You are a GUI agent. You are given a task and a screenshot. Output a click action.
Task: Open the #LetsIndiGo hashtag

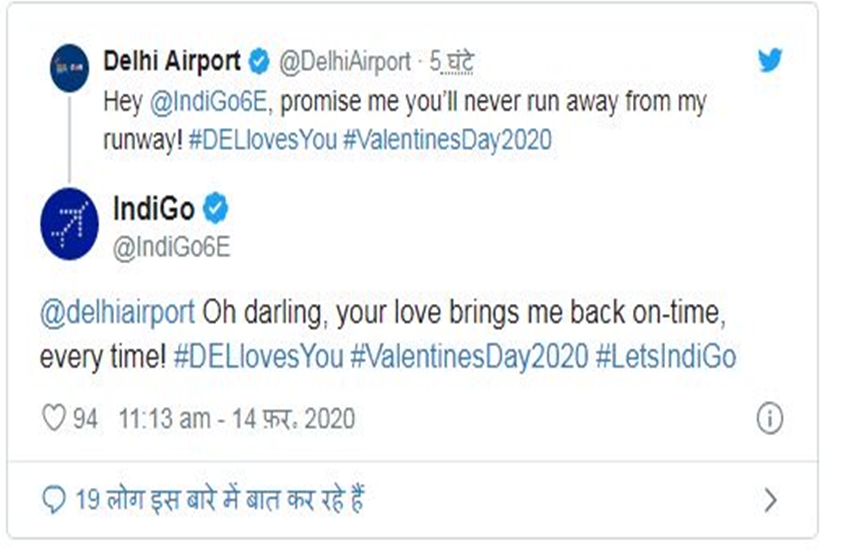point(666,357)
